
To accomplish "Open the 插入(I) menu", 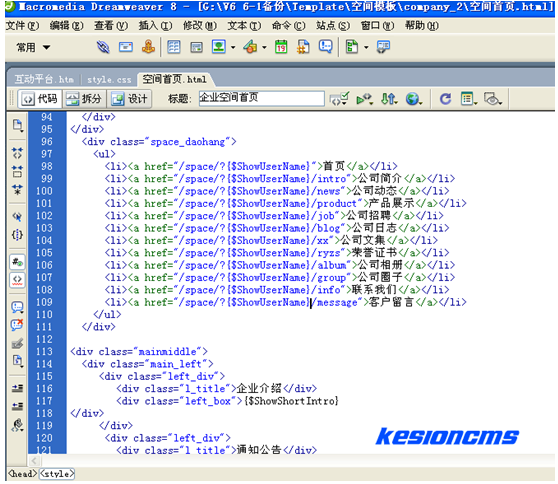I will [x=156, y=26].
